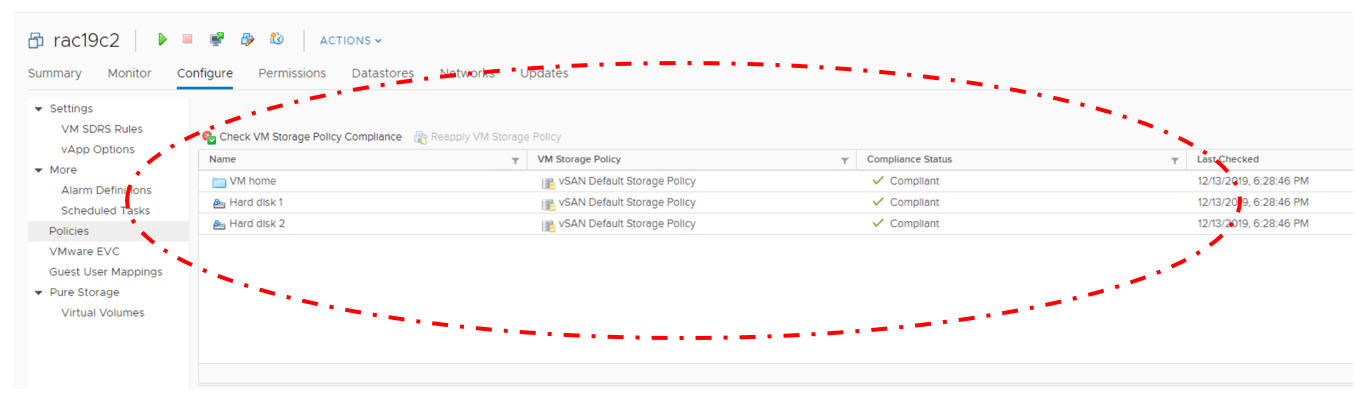Click the Edit Settings icon
The image size is (1355, 400).
click(x=247, y=40)
